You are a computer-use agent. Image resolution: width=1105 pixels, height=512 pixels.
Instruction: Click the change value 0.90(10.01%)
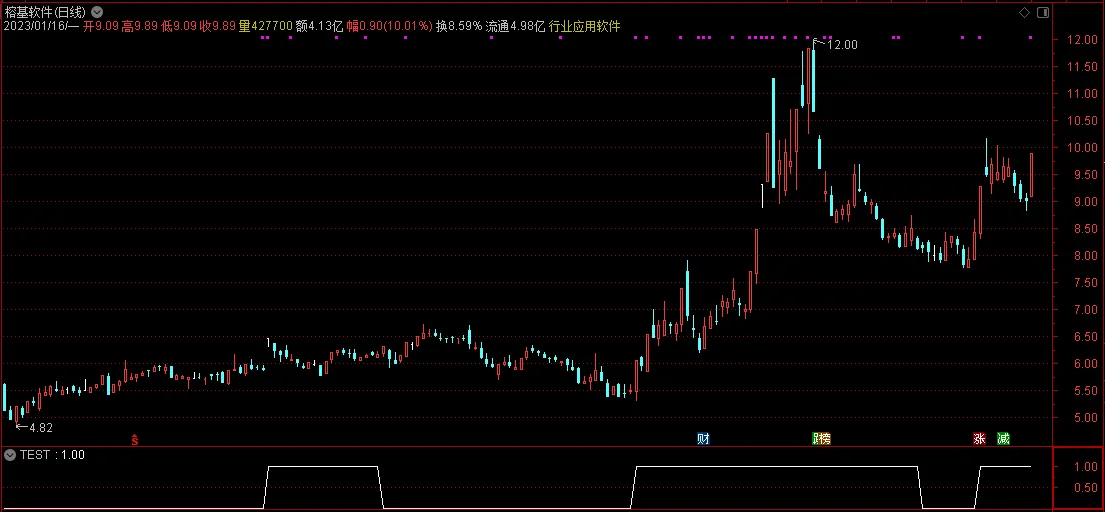tap(396, 26)
